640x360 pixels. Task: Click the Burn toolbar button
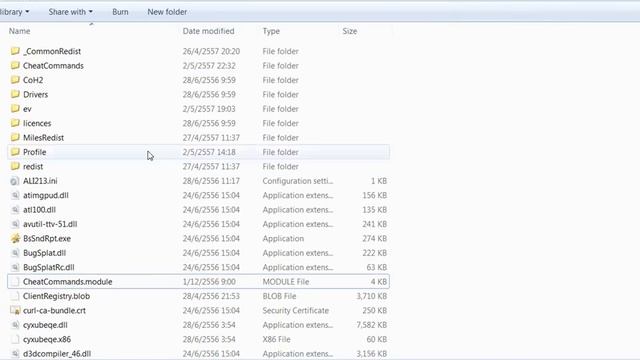(x=120, y=12)
